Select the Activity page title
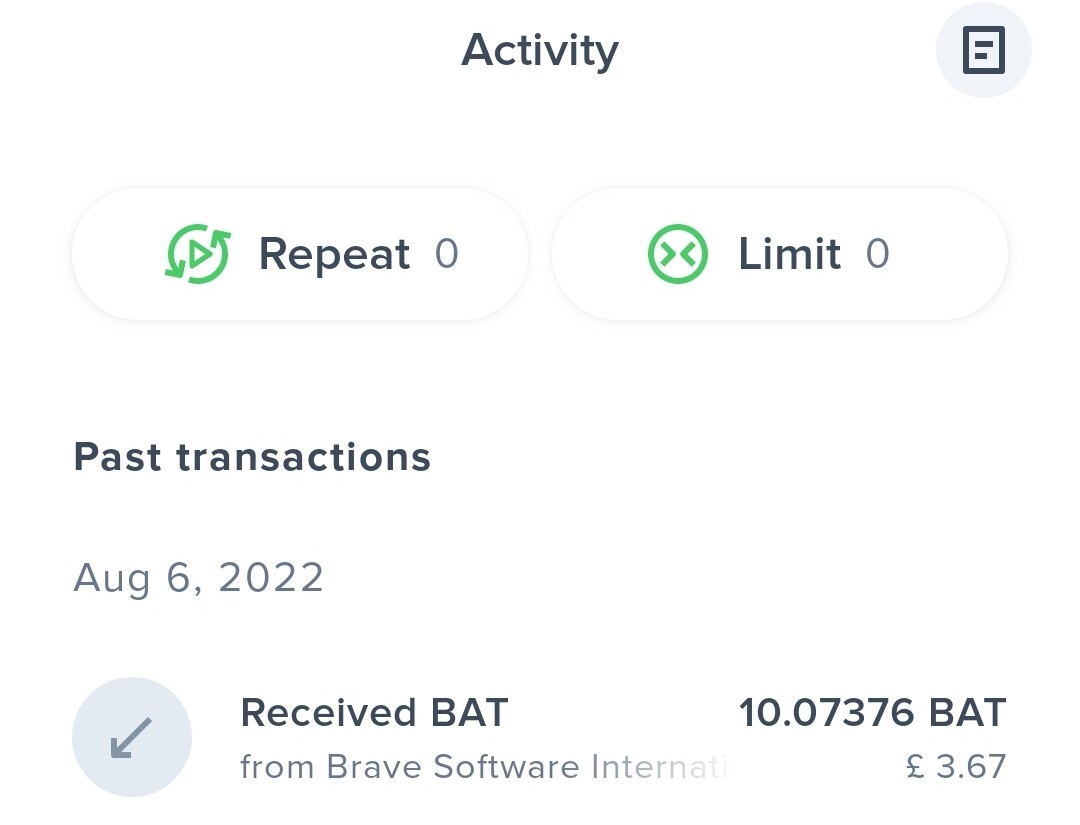 (x=540, y=50)
